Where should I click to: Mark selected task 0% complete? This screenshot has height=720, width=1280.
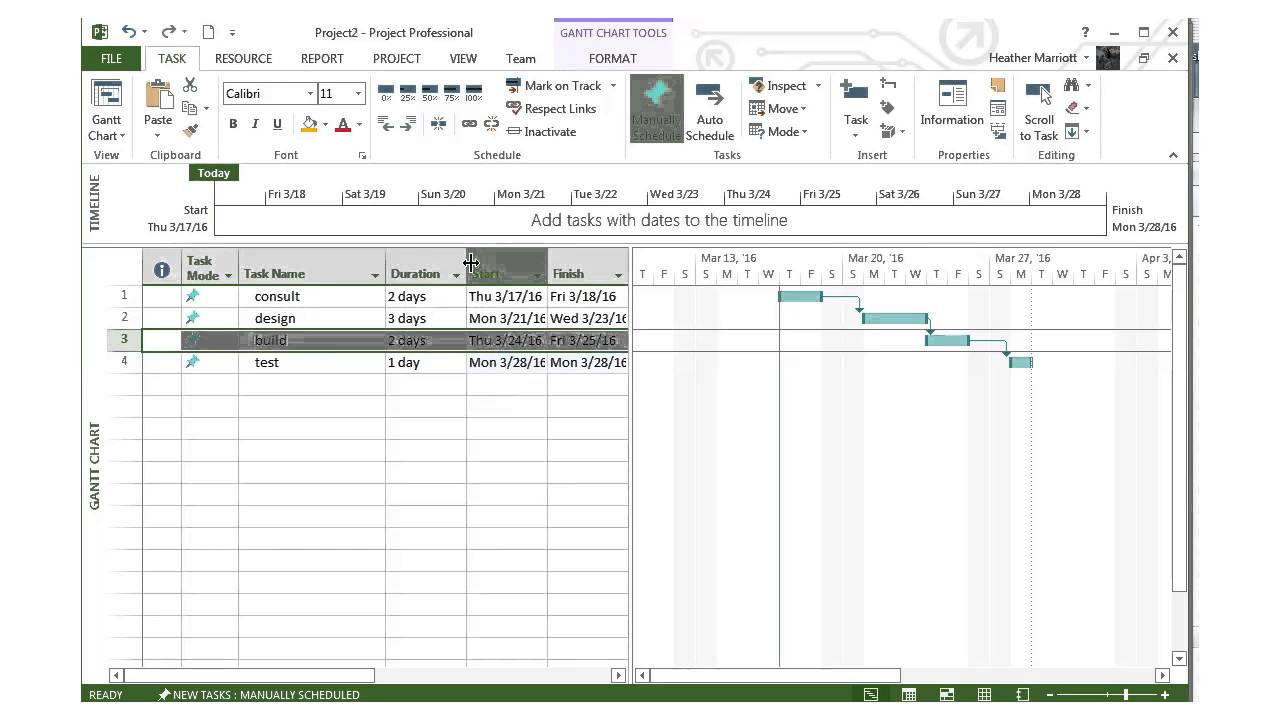[386, 93]
